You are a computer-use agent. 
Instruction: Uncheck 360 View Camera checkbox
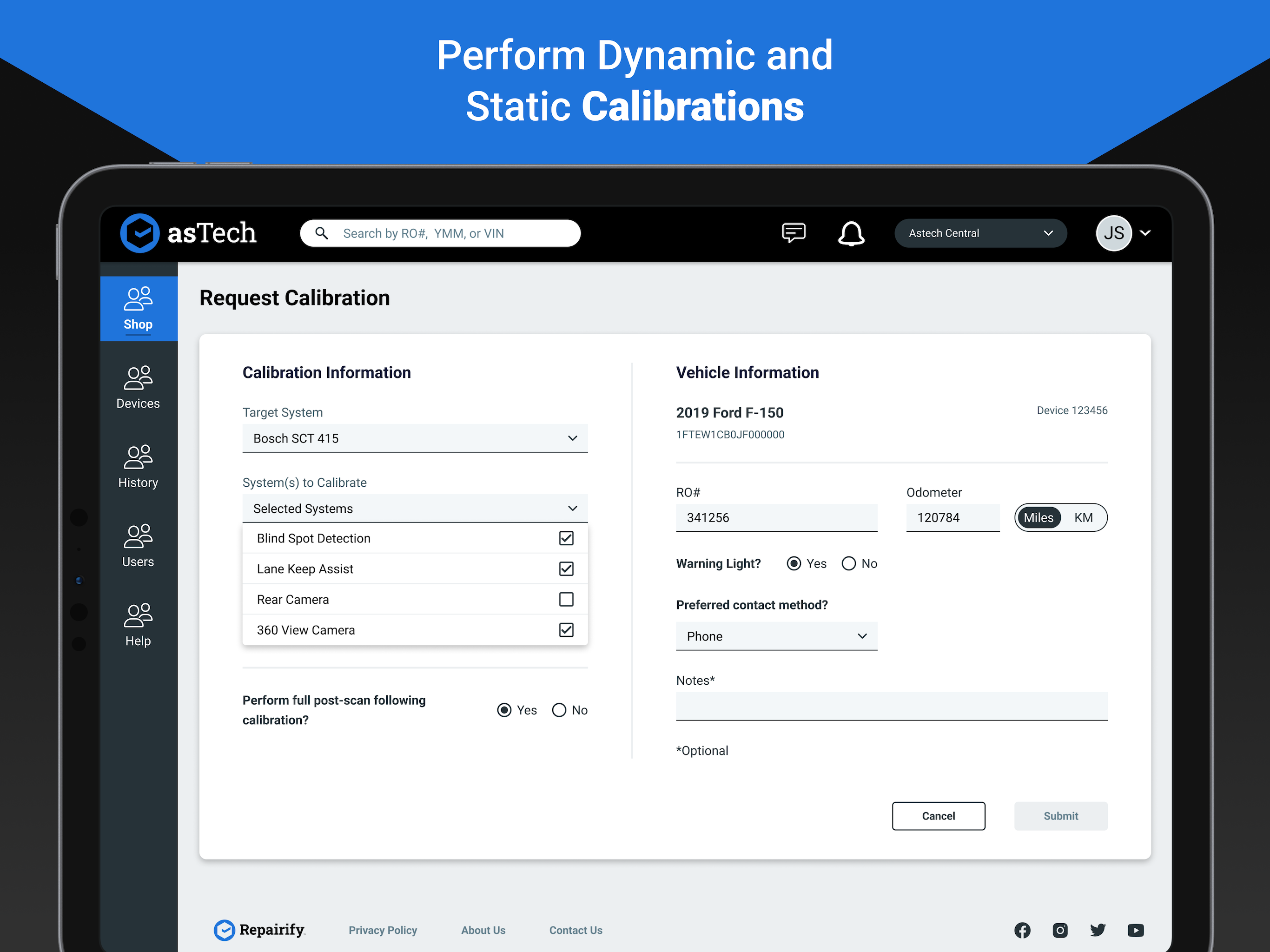point(566,630)
